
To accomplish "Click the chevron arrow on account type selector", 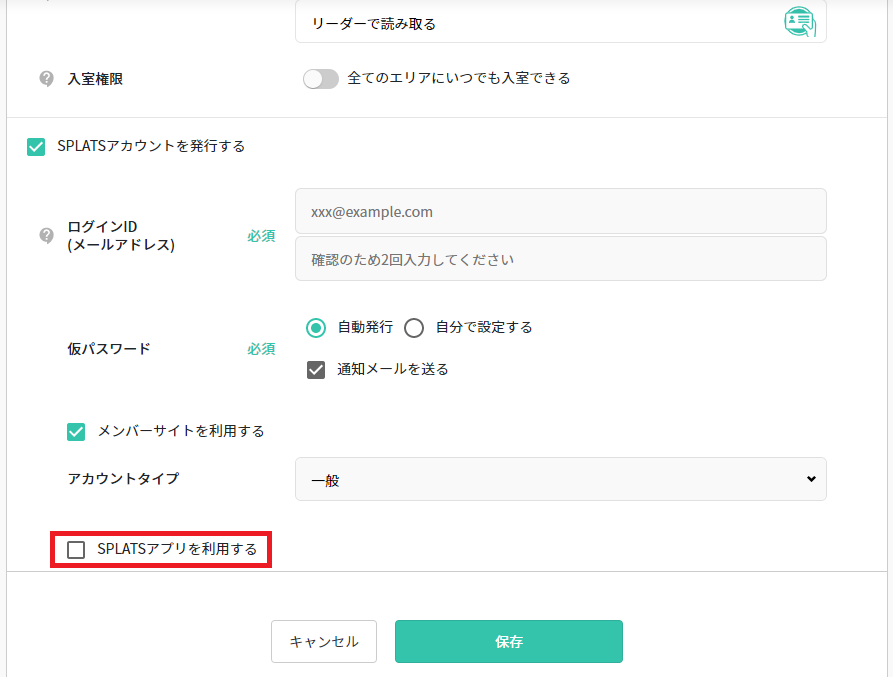I will click(812, 479).
